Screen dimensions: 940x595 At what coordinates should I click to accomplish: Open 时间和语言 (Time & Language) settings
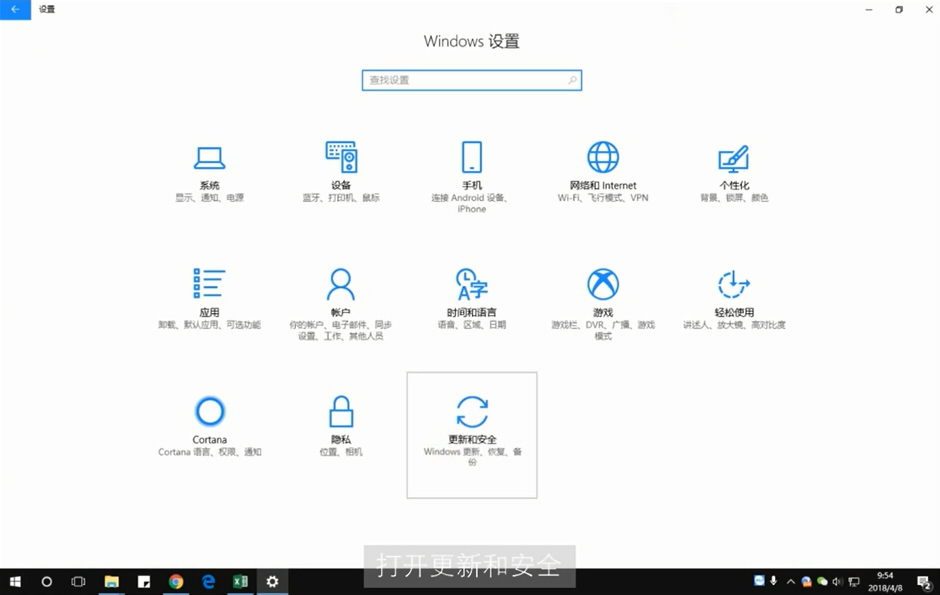[x=472, y=300]
